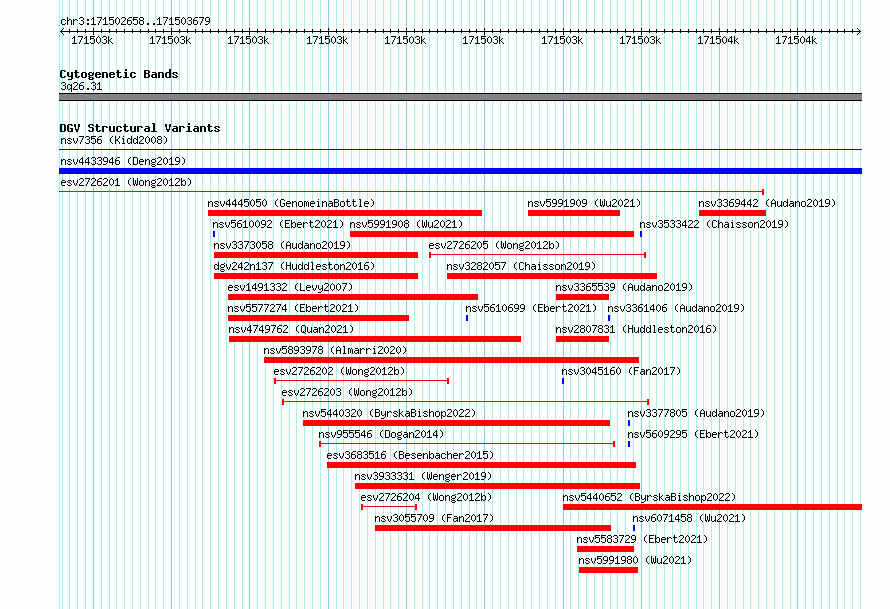Click esv2726204 (Wong2012b) label
Screen dimensions: 890x609
[426, 497]
